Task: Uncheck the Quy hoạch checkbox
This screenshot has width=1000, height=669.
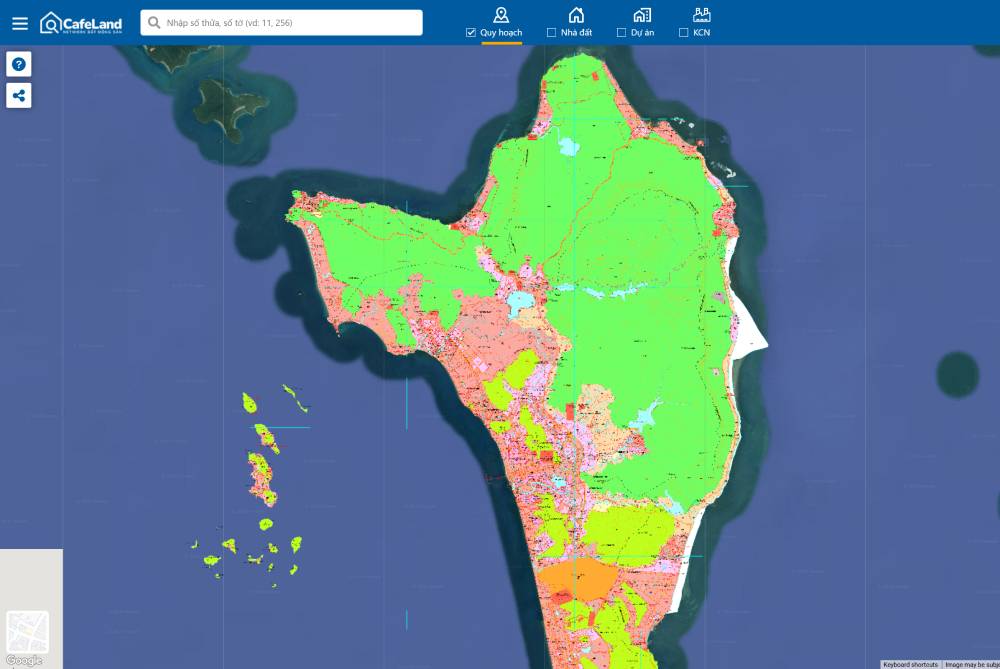Action: (x=471, y=33)
